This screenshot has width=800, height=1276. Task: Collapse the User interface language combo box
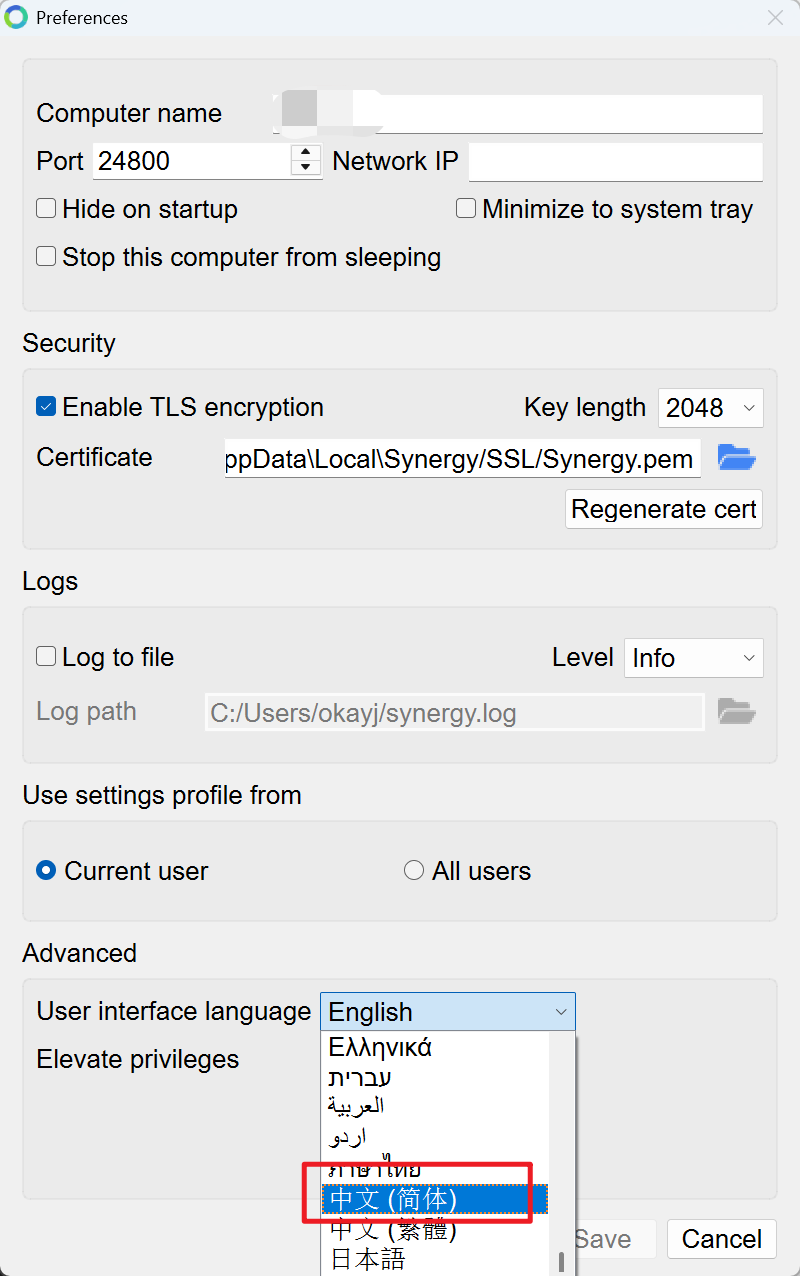point(448,1012)
